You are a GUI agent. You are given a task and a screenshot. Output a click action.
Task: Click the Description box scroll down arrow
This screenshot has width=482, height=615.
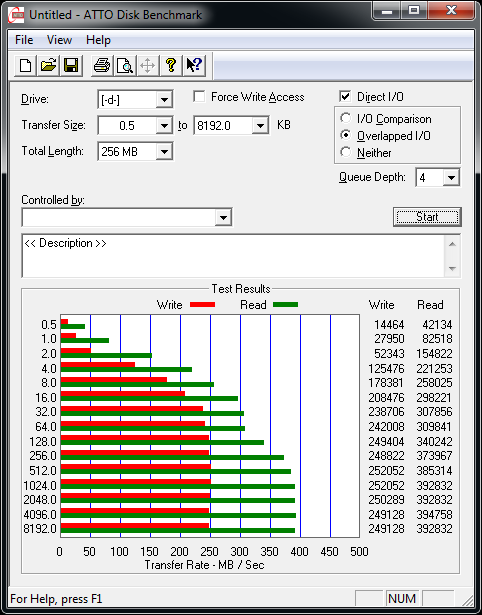452,269
